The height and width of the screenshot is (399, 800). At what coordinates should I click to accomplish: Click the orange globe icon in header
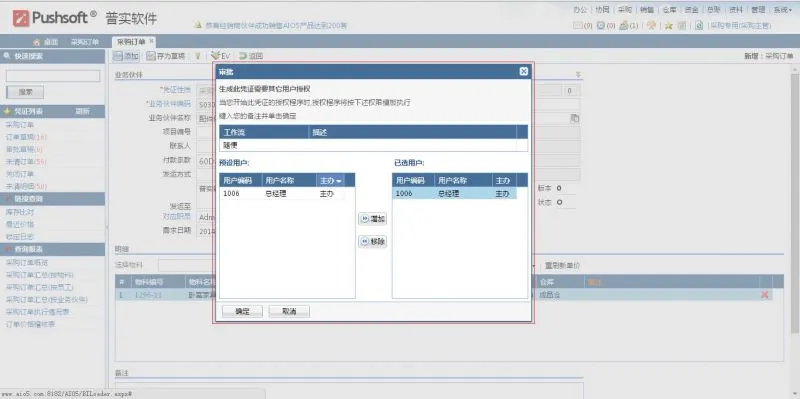(651, 25)
